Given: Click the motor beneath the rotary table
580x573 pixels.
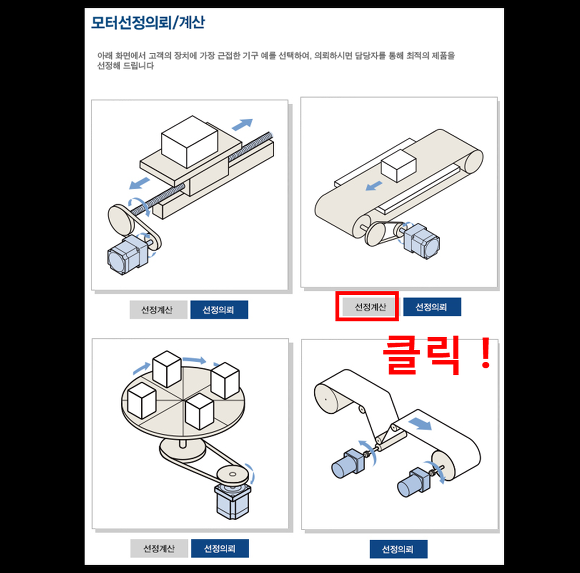Looking at the screenshot, I should (233, 500).
